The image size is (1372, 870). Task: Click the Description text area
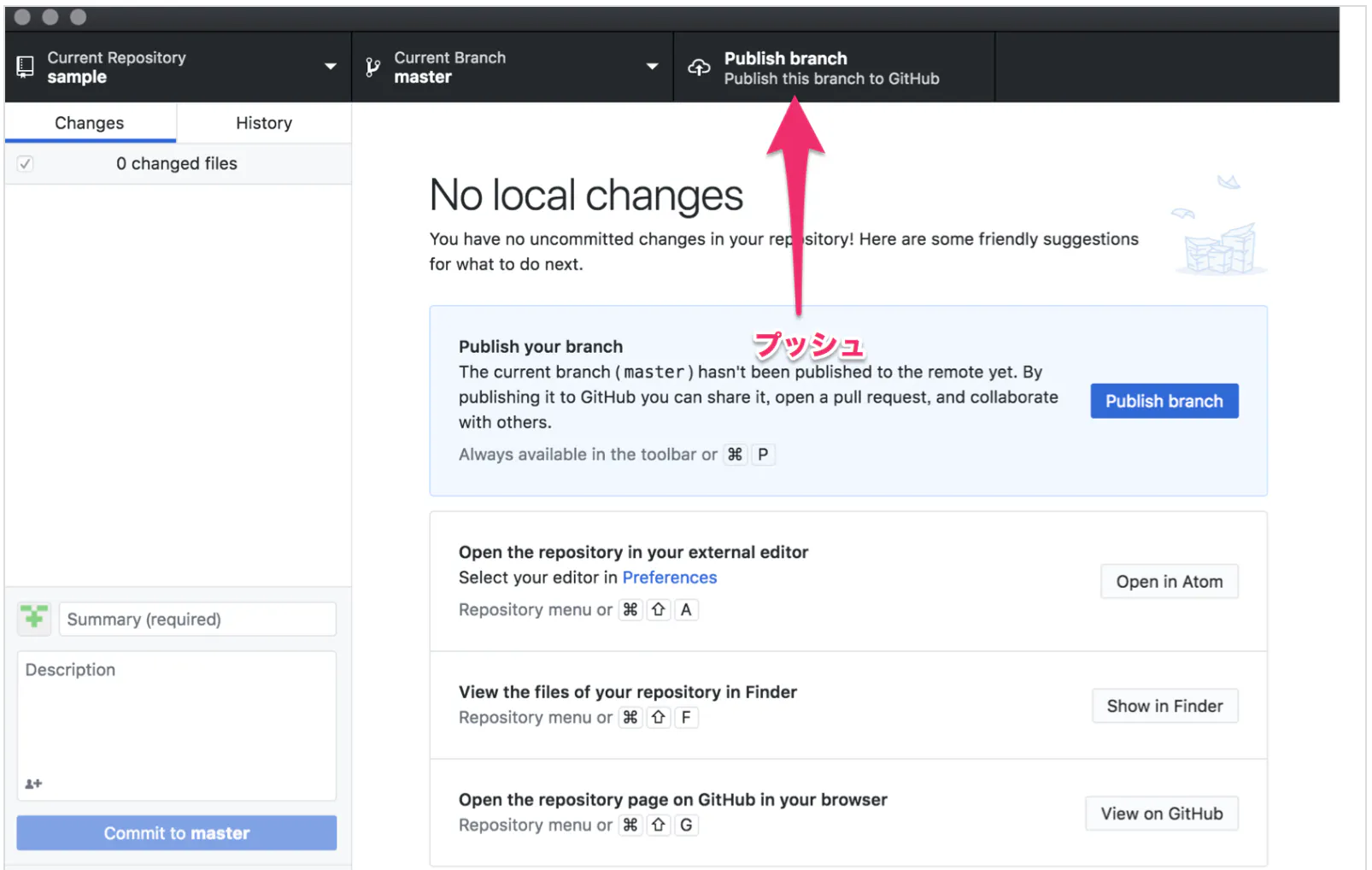point(177,726)
